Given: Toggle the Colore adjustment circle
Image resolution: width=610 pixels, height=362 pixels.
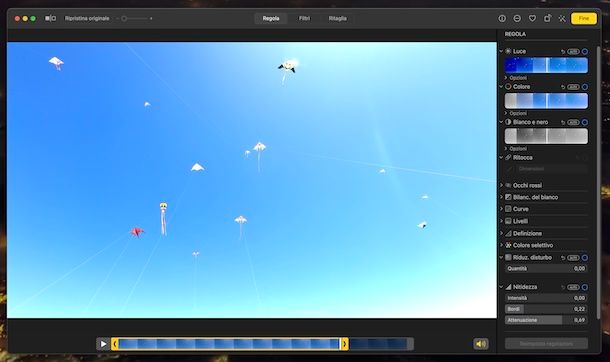Looking at the screenshot, I should (585, 87).
